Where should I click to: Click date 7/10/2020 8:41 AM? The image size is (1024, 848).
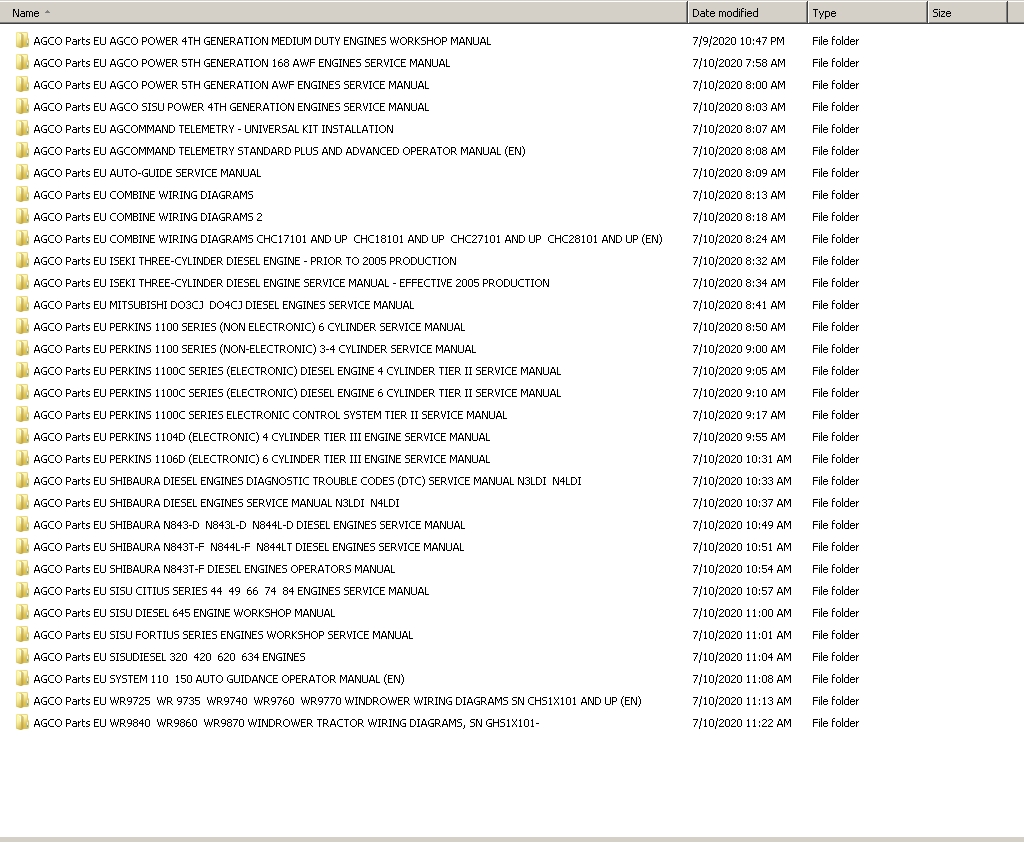[739, 304]
